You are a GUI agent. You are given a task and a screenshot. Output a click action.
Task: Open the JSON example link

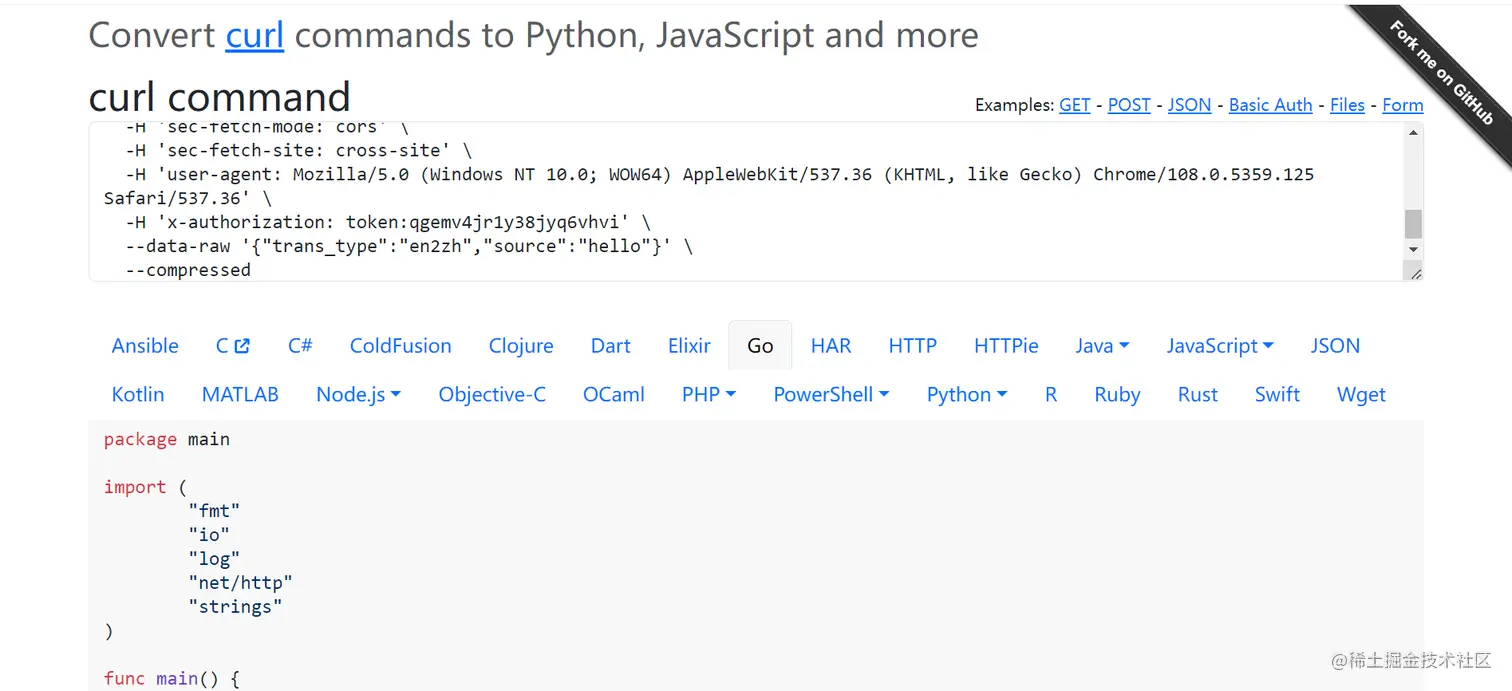(1189, 105)
